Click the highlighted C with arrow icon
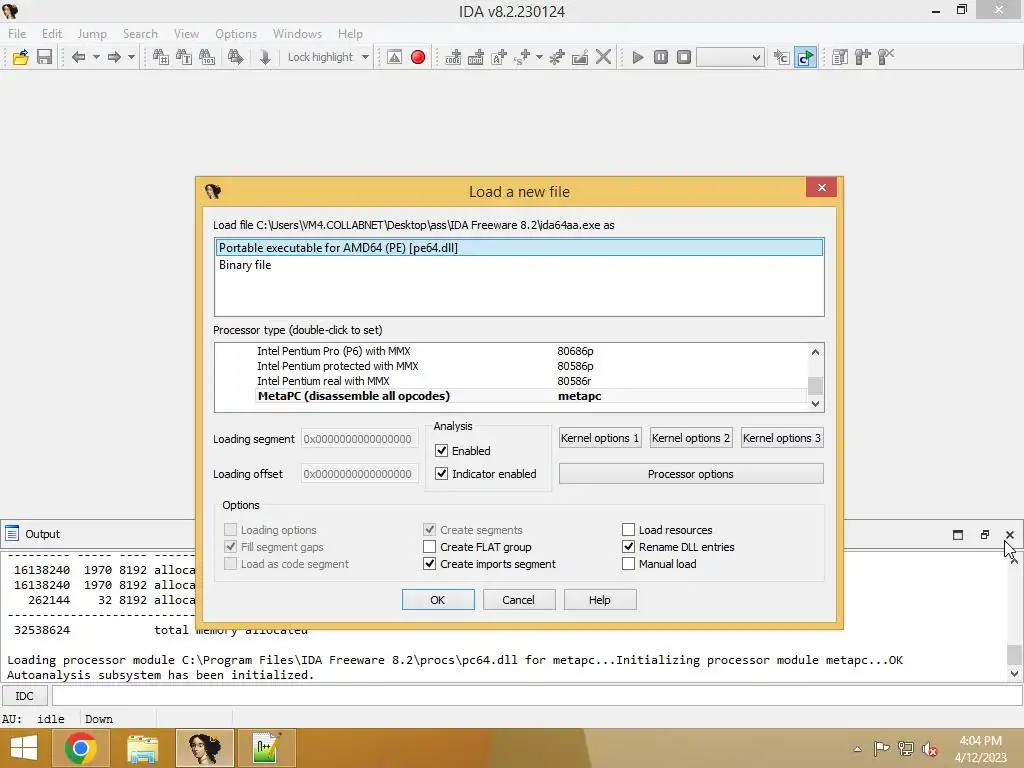Screen dimensions: 1024x768 [x=805, y=57]
